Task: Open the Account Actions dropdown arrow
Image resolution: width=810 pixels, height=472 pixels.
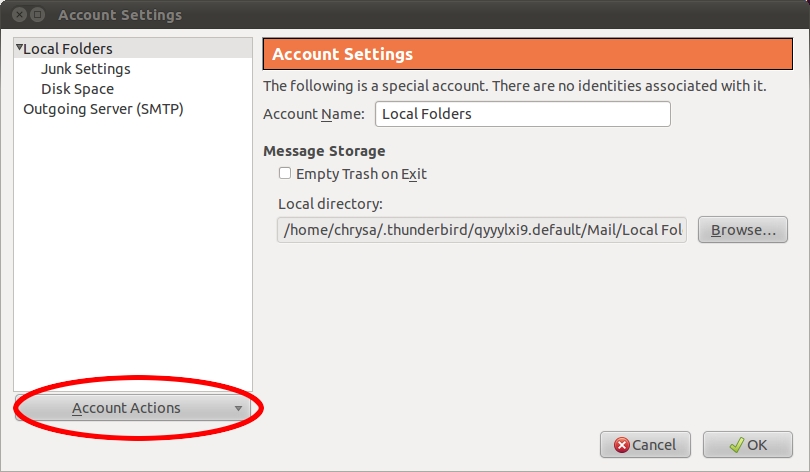Action: pyautogui.click(x=238, y=408)
